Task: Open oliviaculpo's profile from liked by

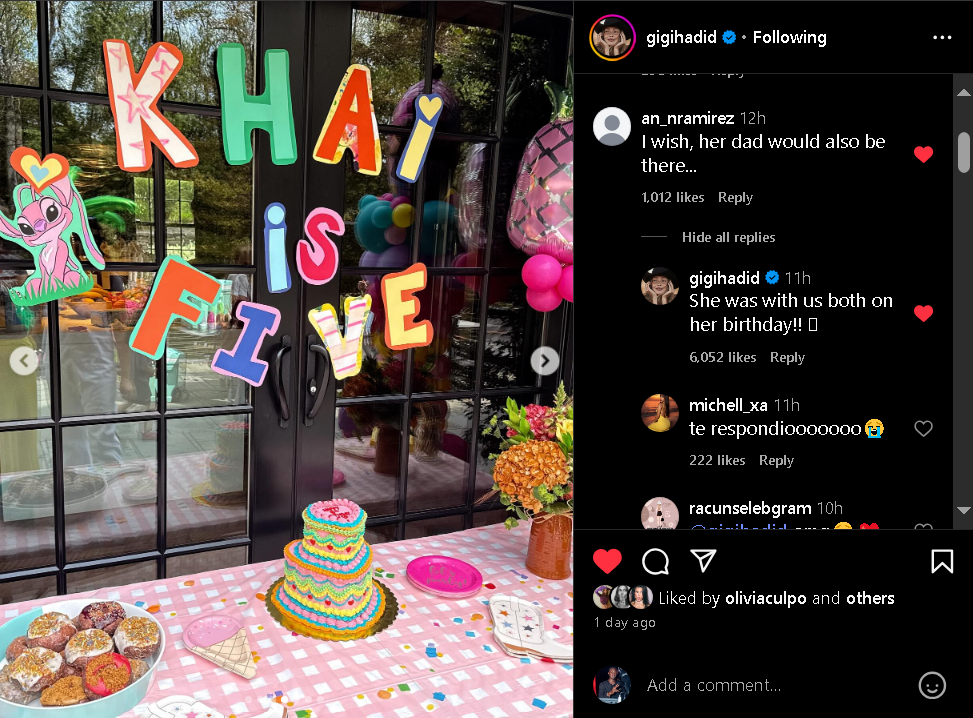Action: [765, 598]
